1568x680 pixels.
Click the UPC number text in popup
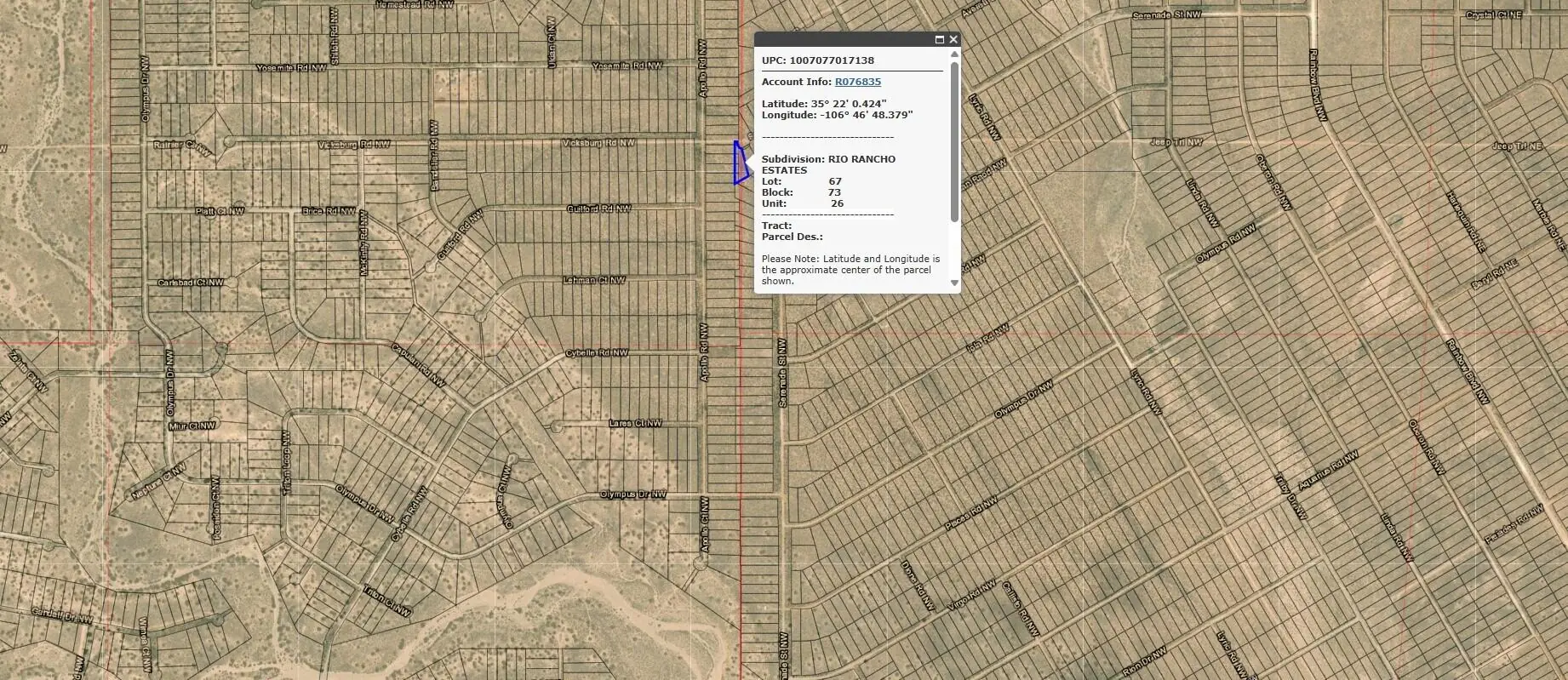pos(831,60)
